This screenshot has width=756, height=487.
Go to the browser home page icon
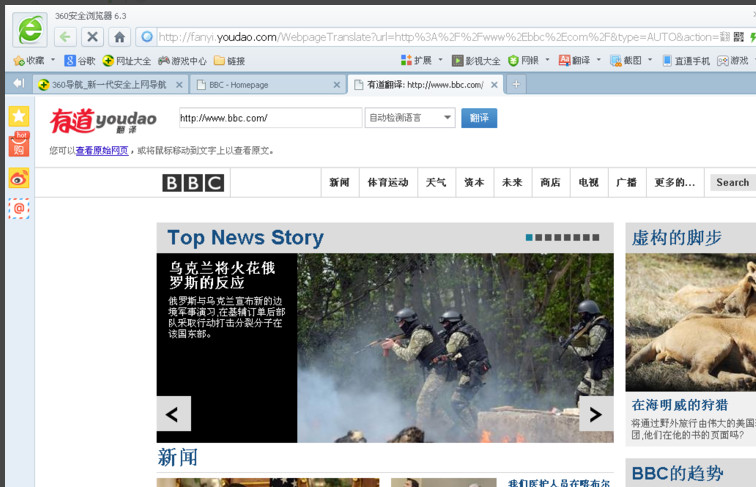[119, 37]
